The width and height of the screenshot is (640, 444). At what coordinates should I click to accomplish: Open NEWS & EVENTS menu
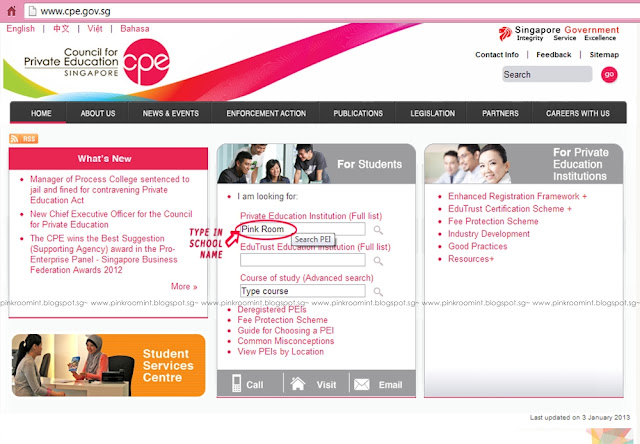point(171,113)
